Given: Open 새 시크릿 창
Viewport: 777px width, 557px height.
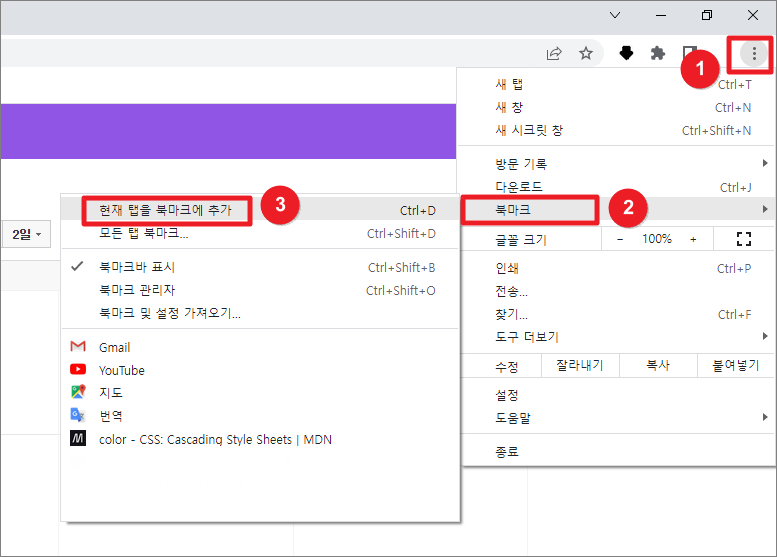Looking at the screenshot, I should 617,130.
